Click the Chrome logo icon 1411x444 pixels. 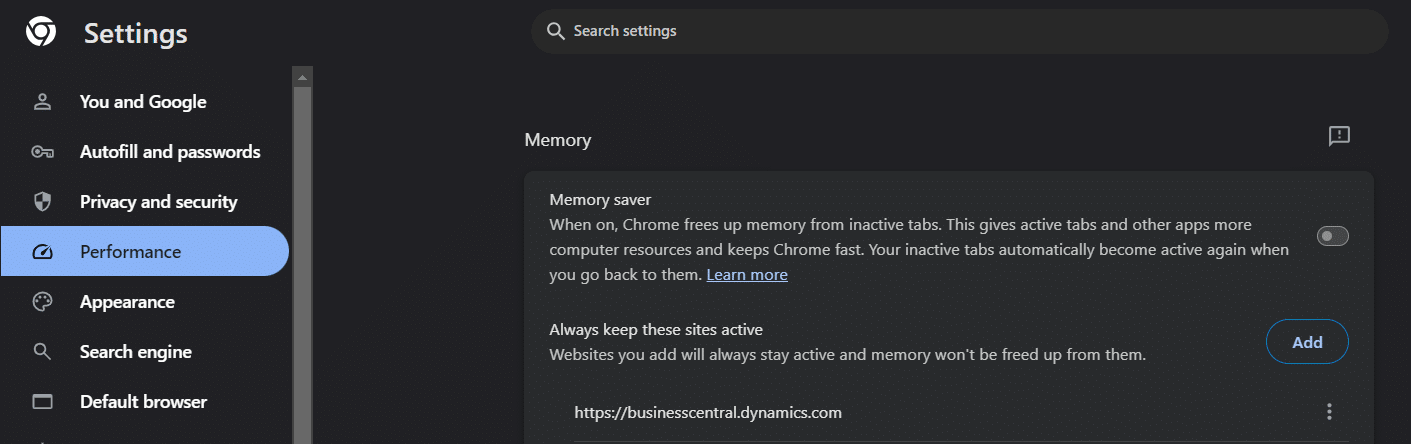click(41, 32)
